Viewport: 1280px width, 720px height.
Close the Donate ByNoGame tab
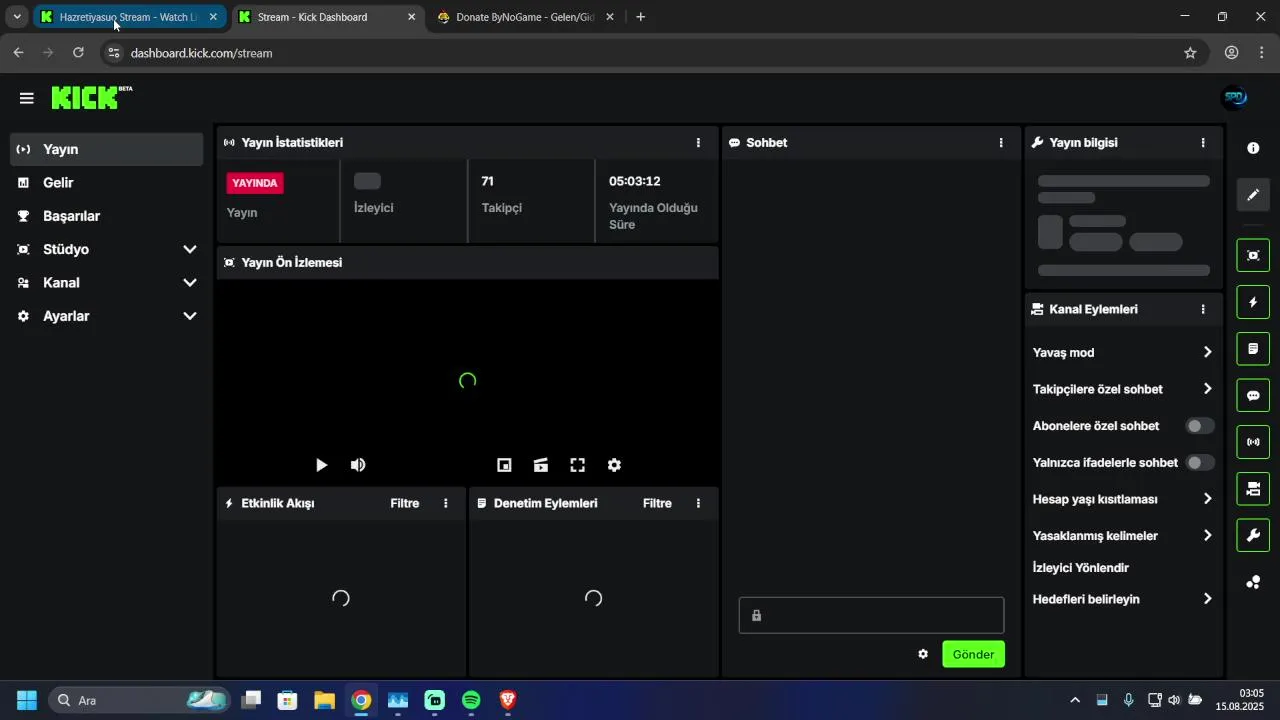[610, 17]
